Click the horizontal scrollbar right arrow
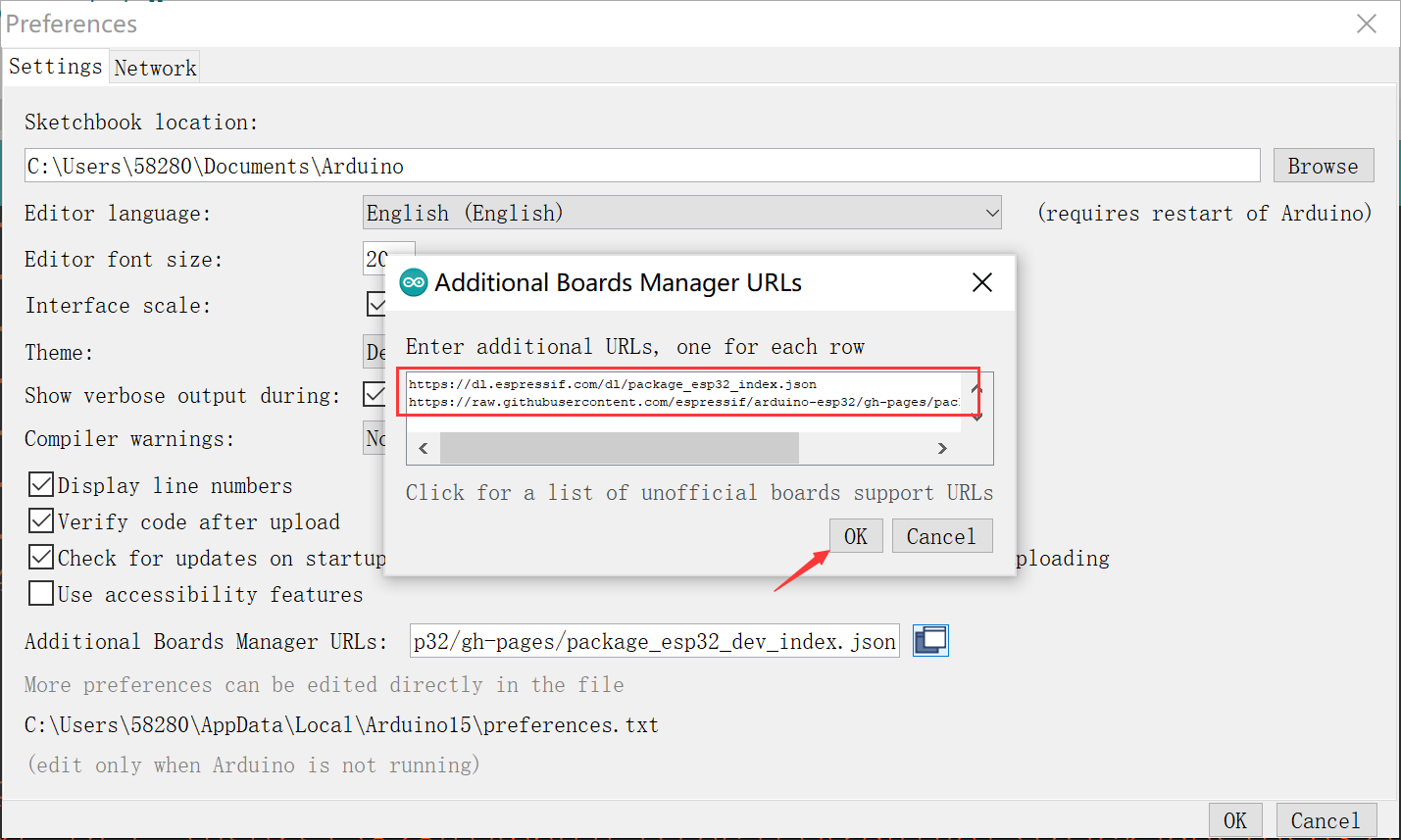1401x840 pixels. (942, 448)
